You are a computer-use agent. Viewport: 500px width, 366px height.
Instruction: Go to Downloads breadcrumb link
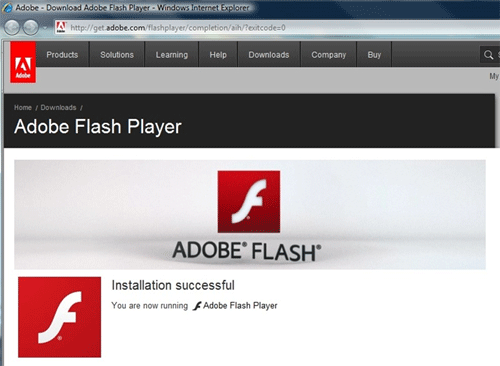click(x=58, y=108)
